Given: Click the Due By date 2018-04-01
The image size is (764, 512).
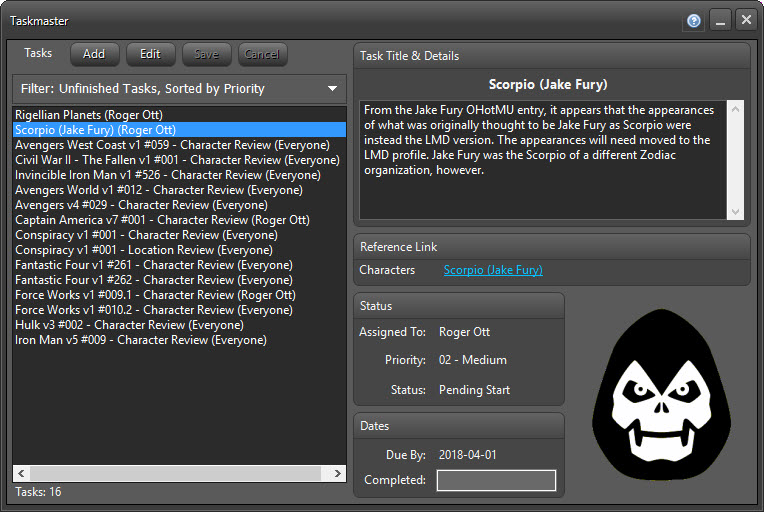Looking at the screenshot, I should (x=467, y=455).
